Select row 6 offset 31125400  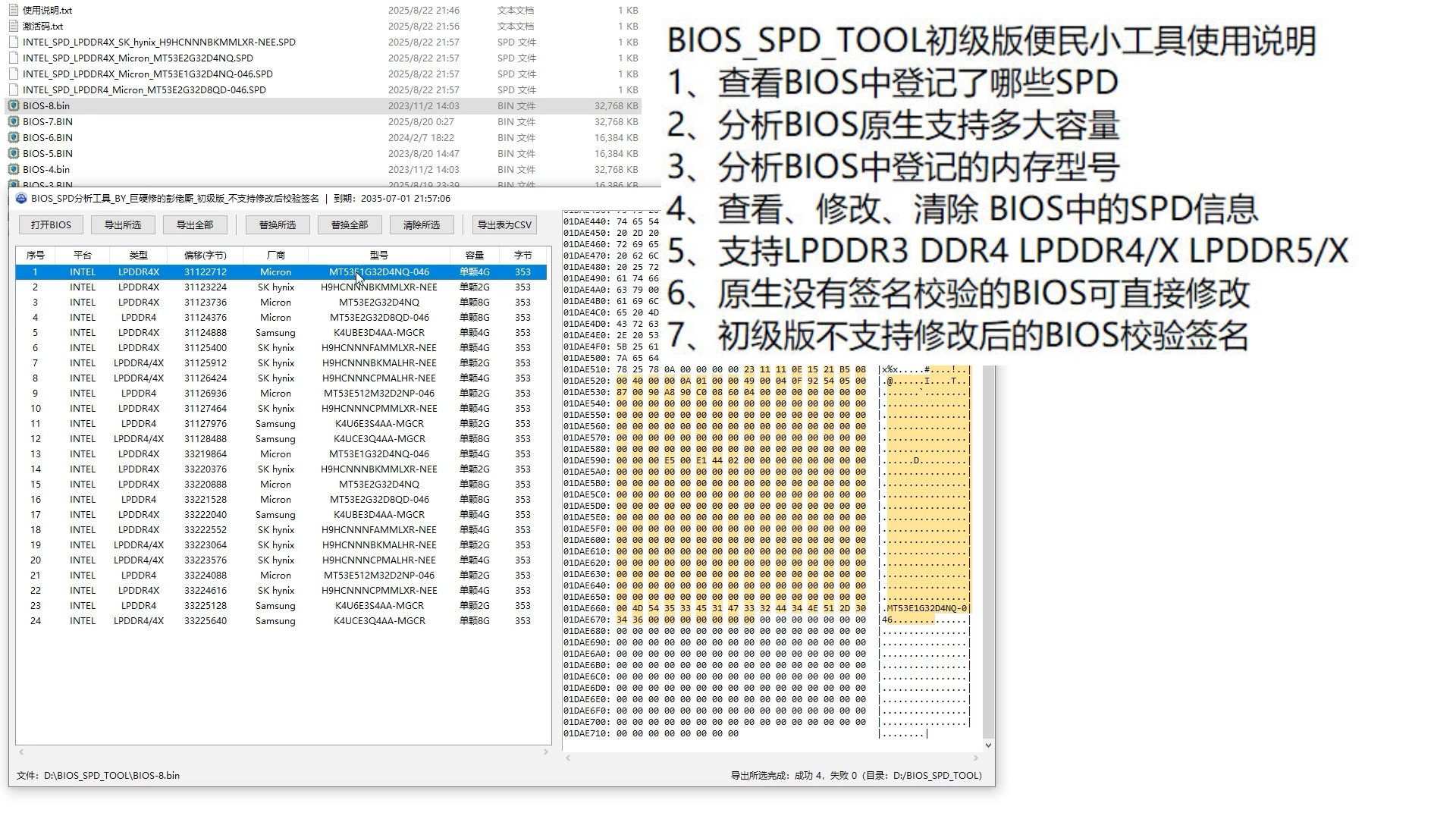[206, 348]
